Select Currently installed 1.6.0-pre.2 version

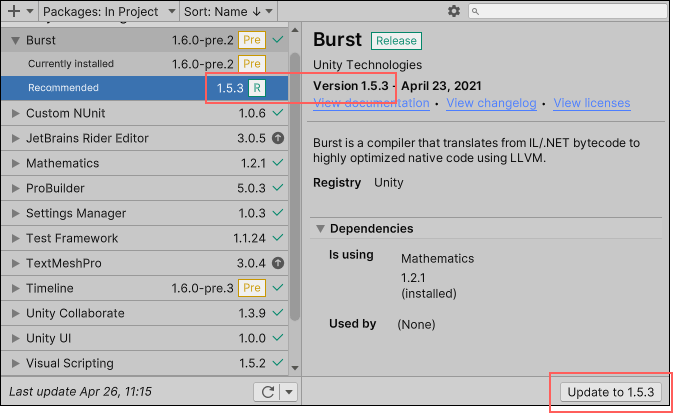point(145,64)
